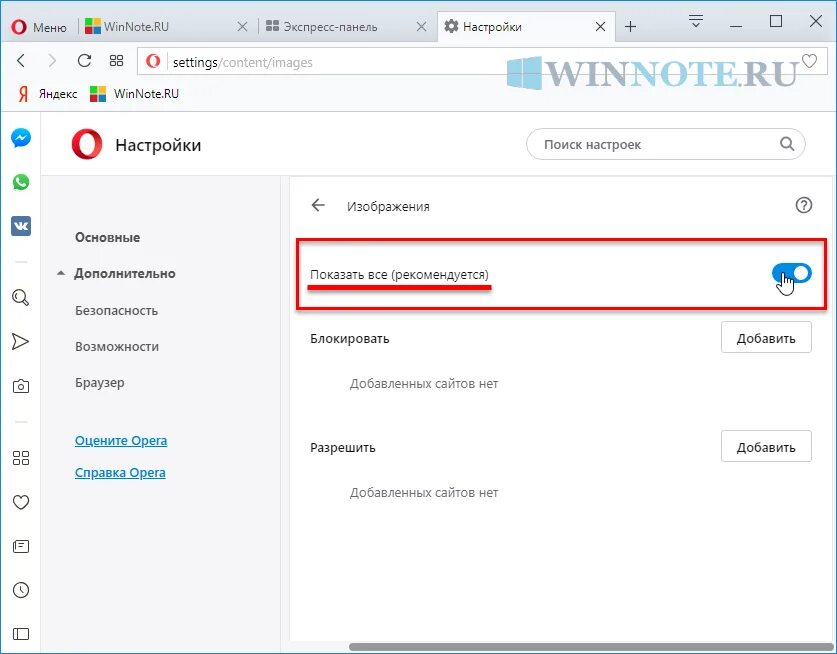Click the horizontal scrollbar at the bottom
The image size is (837, 654).
593,647
